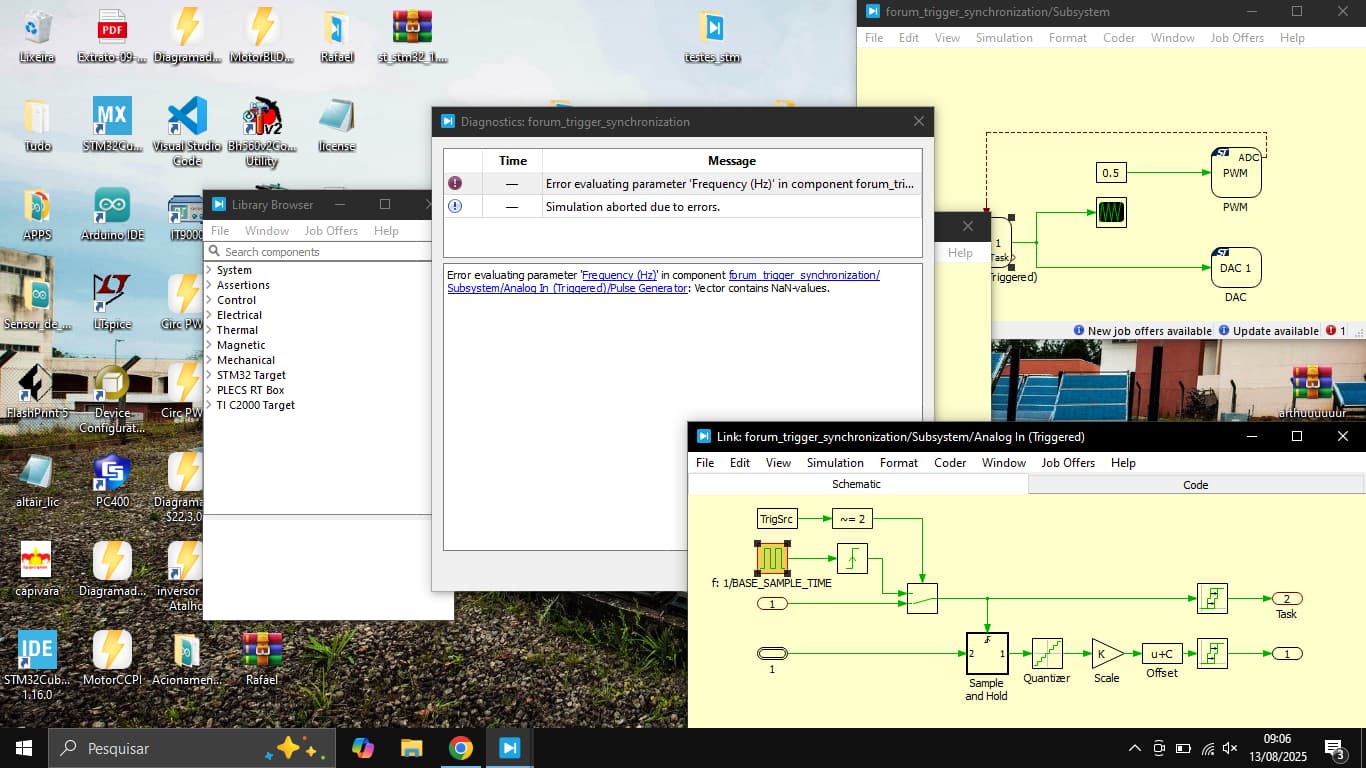
Task: Follow the 'Frequency (Hz)' parameter link
Action: 619,275
